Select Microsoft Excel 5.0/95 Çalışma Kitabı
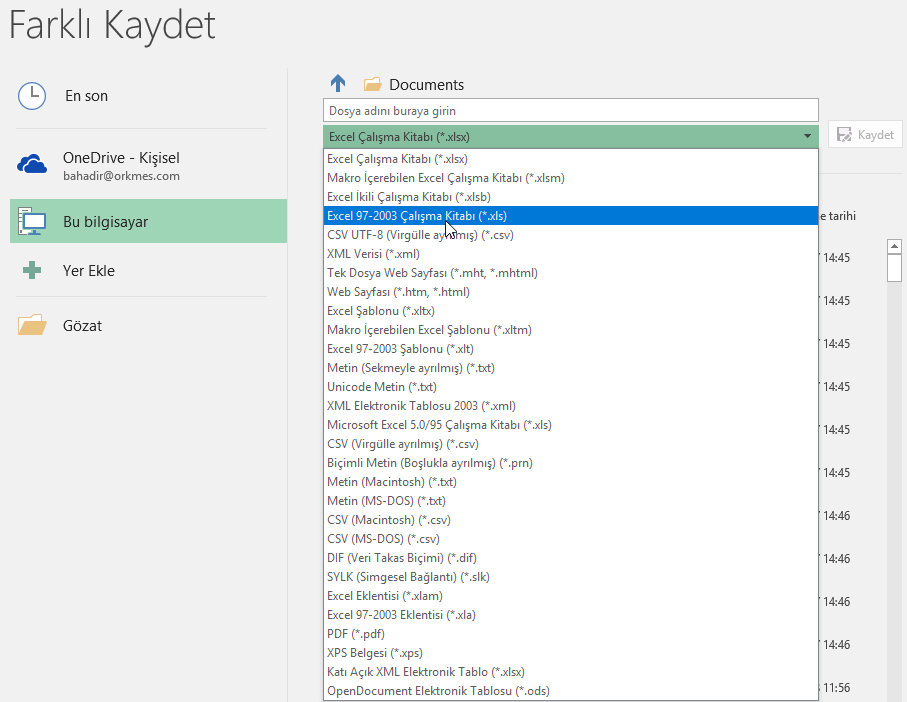Image resolution: width=907 pixels, height=702 pixels. click(x=571, y=424)
